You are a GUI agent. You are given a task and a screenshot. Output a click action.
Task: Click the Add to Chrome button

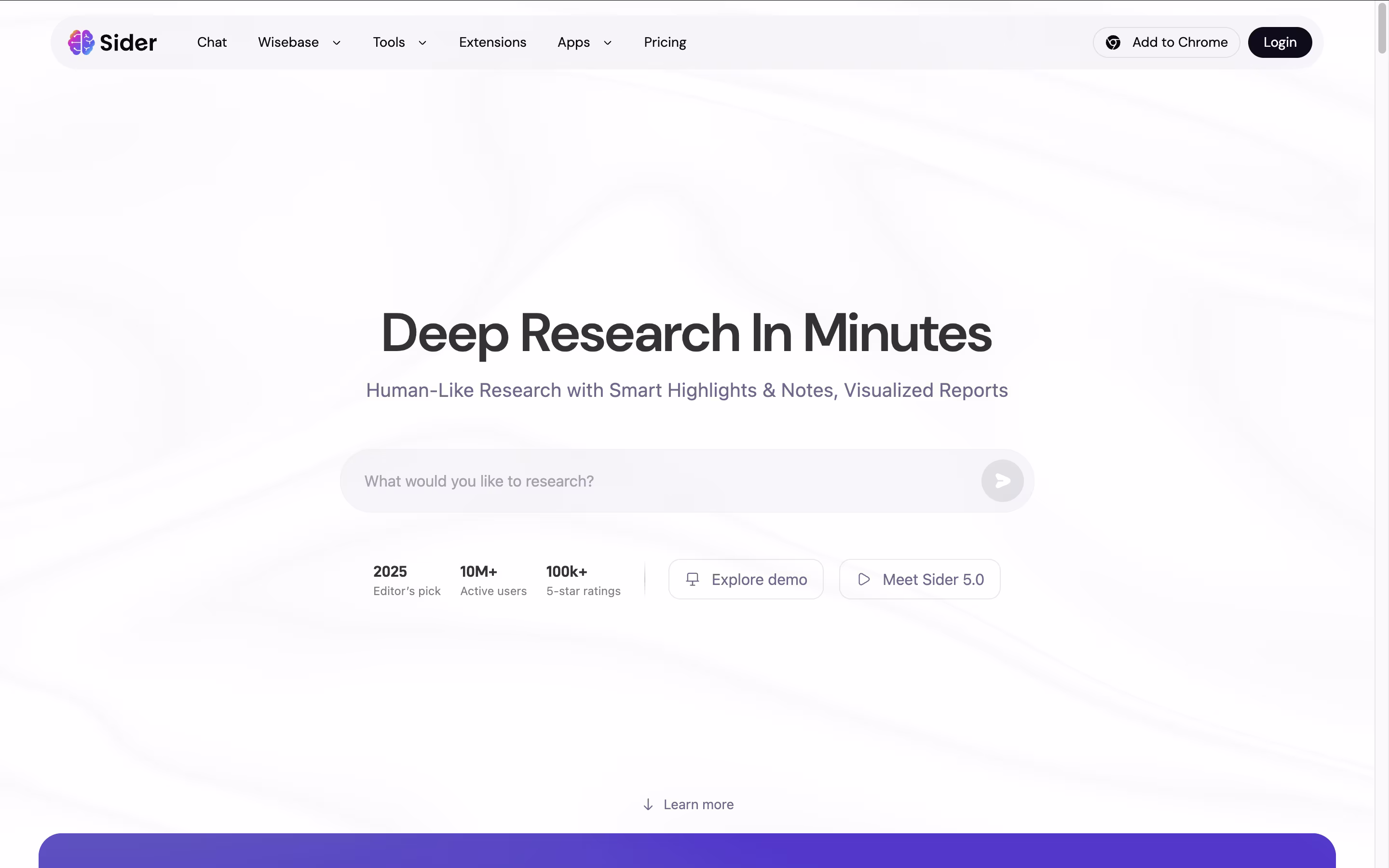(1166, 42)
